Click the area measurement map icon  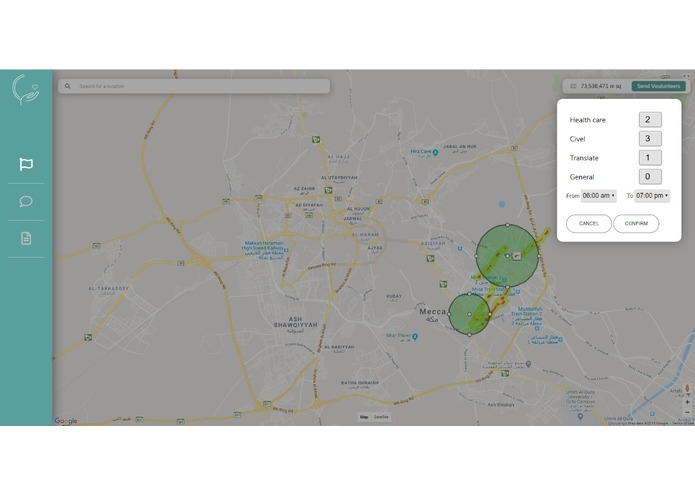coord(573,86)
